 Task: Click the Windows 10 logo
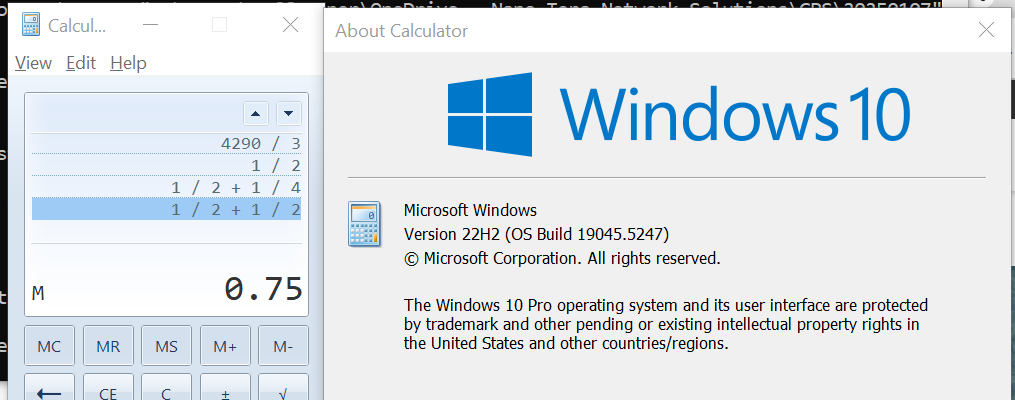tap(679, 114)
